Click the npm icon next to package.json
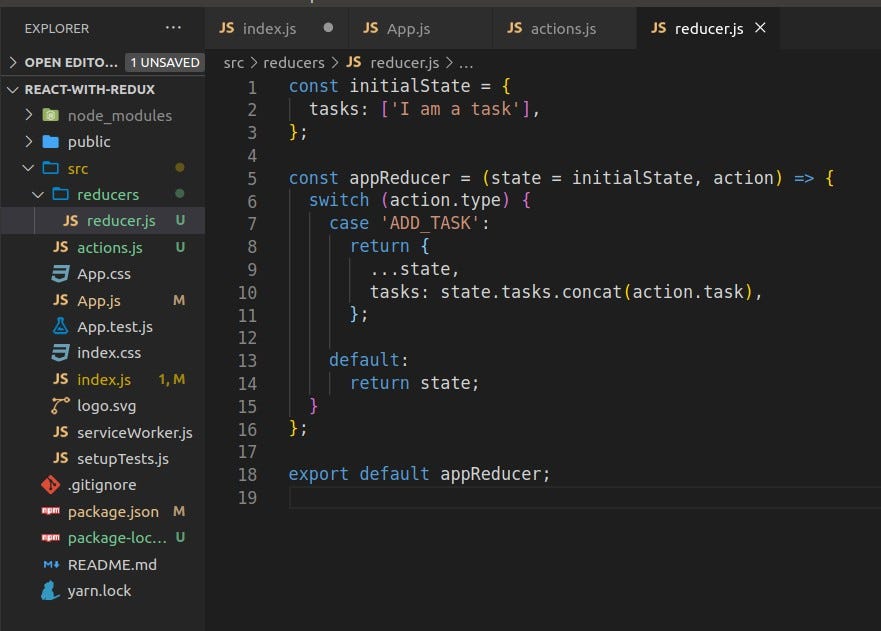 [50, 511]
